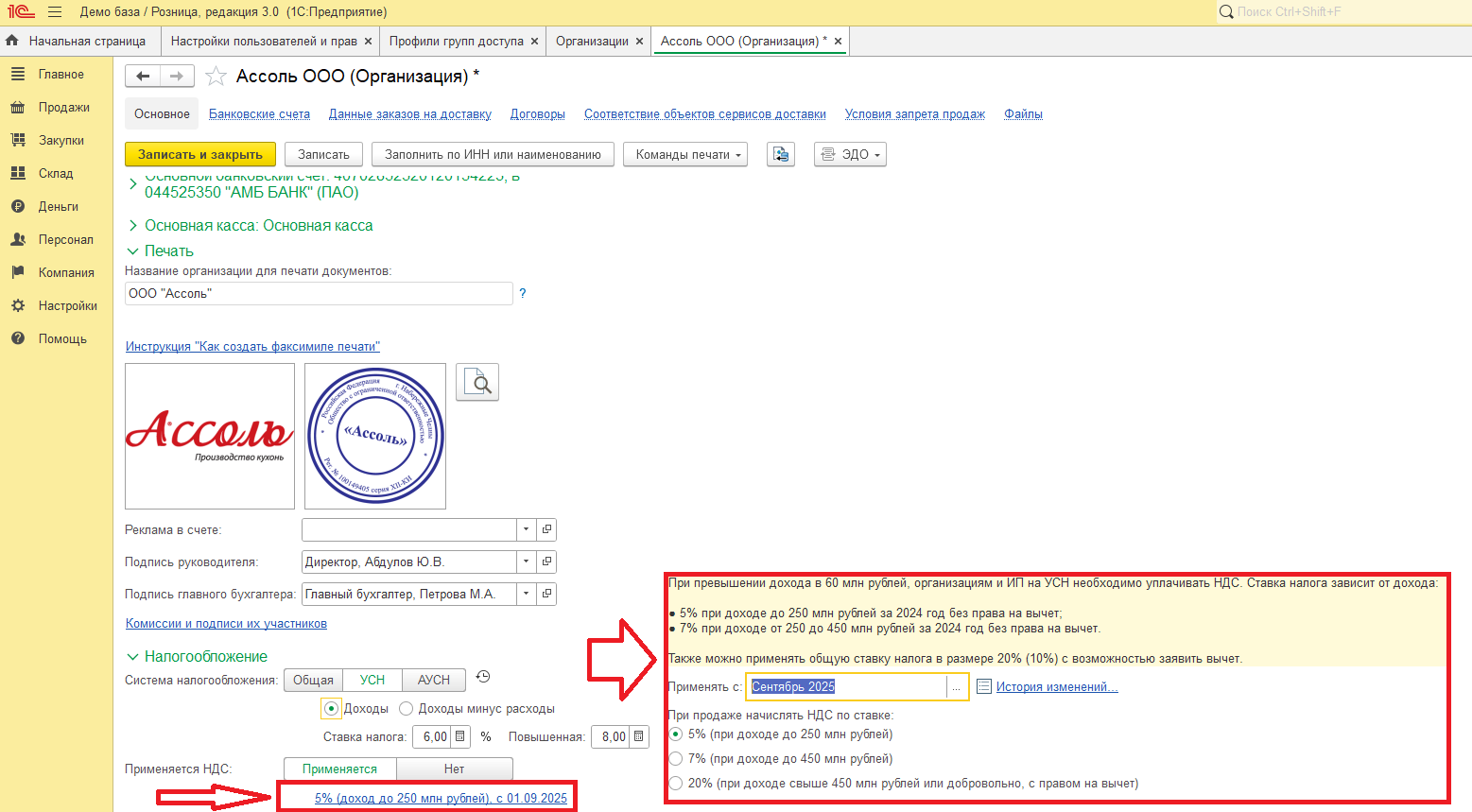Collapse the 'Налогообложение' section
1472x812 pixels.
click(132, 657)
